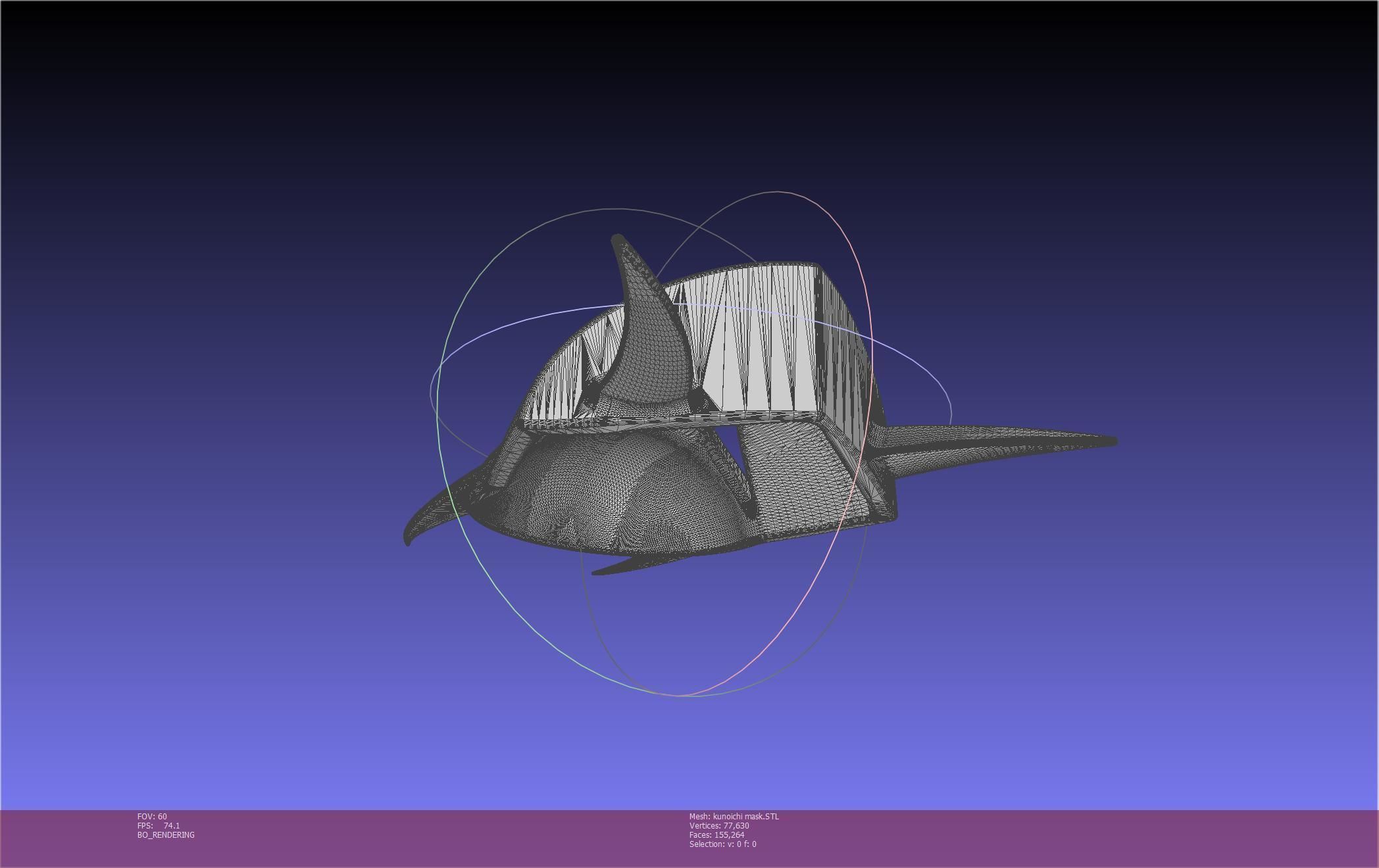Screen dimensions: 1379x868
Task: Click the FPS counter text
Action: [x=159, y=826]
